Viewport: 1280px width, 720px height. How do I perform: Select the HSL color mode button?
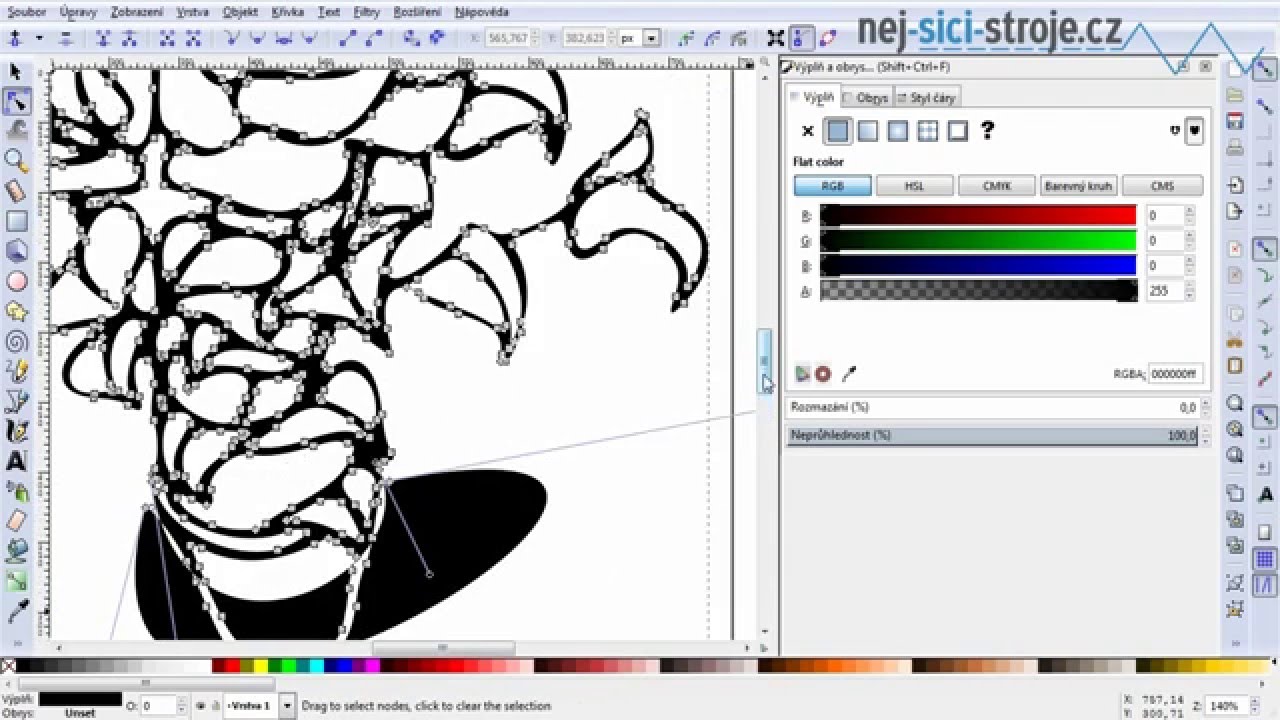(x=914, y=186)
